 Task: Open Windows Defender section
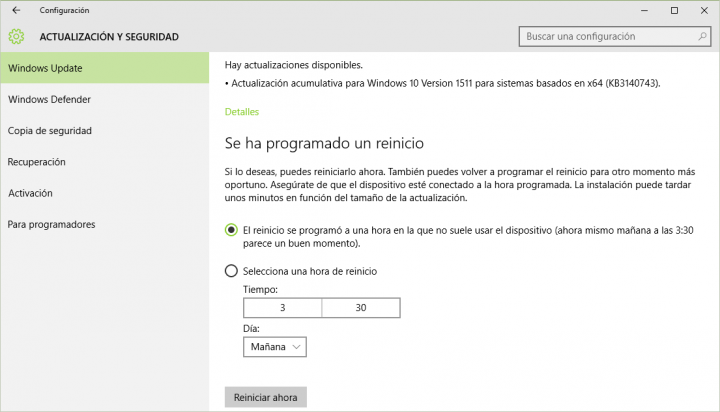[105, 99]
